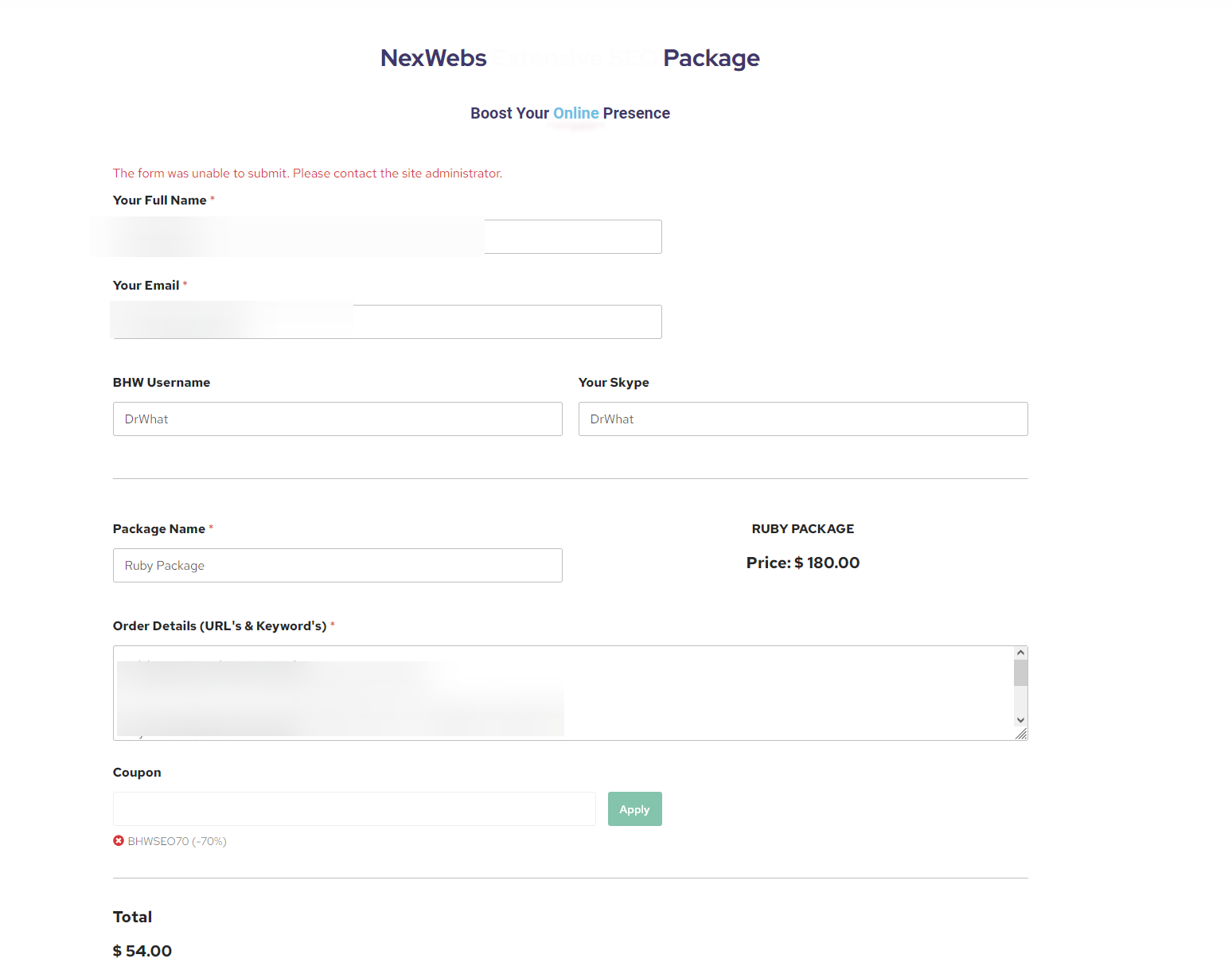Click the 'Boost Your Online Presence' tagline
Image resolution: width=1232 pixels, height=974 pixels.
coord(570,113)
